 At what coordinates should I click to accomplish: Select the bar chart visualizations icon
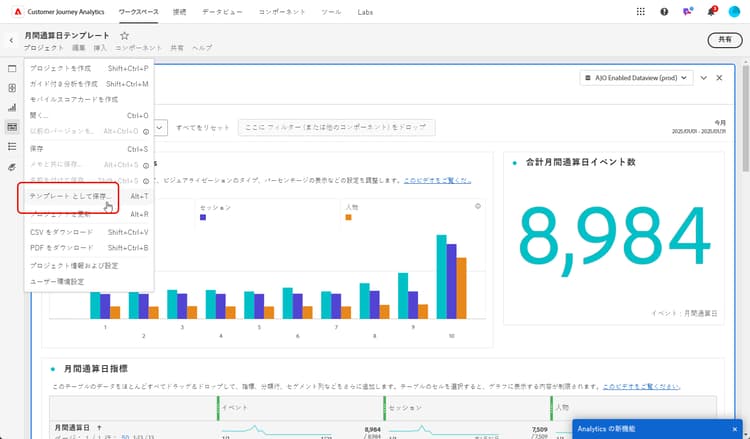[x=12, y=108]
